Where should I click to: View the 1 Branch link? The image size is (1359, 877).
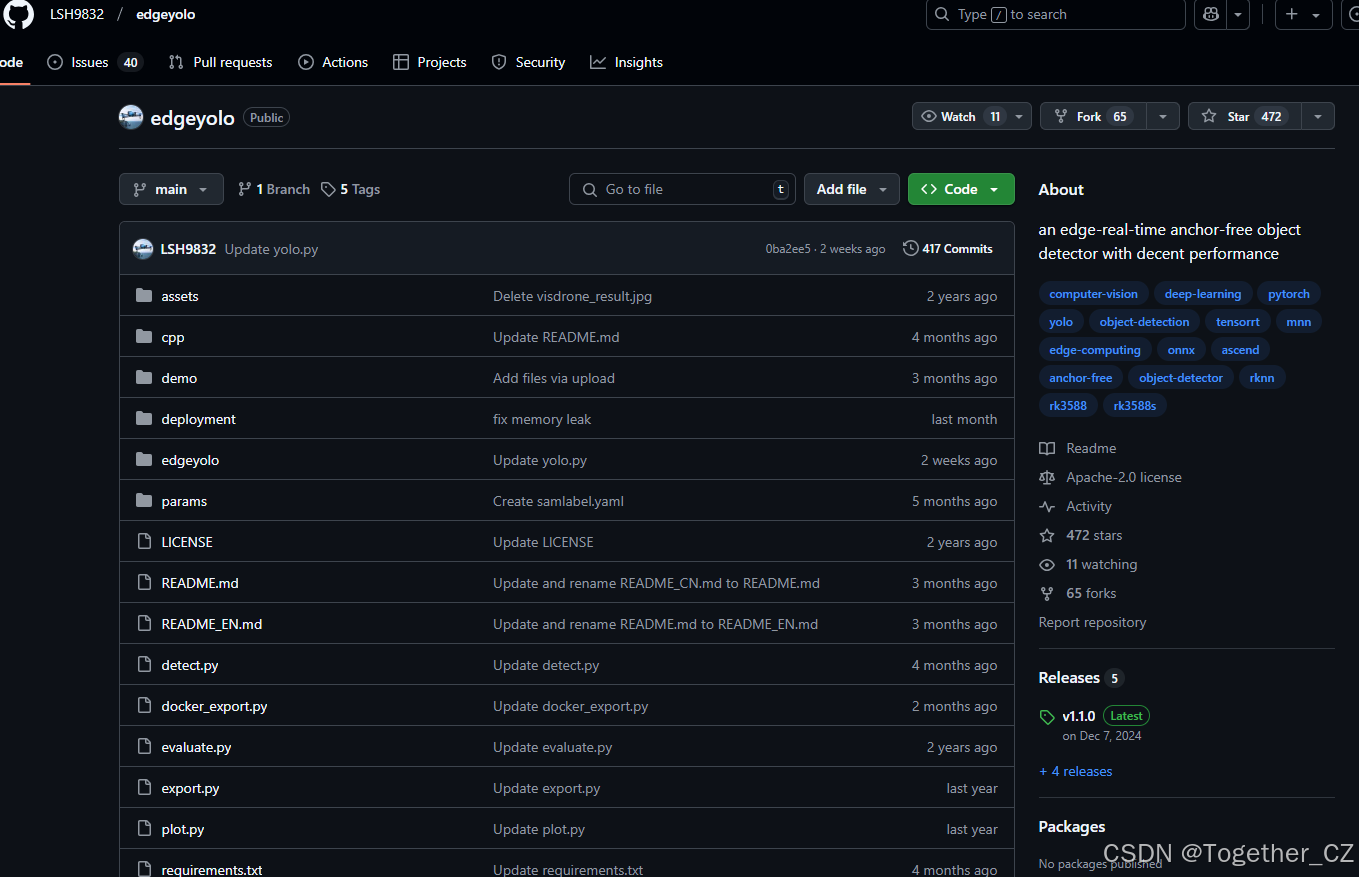tap(273, 189)
